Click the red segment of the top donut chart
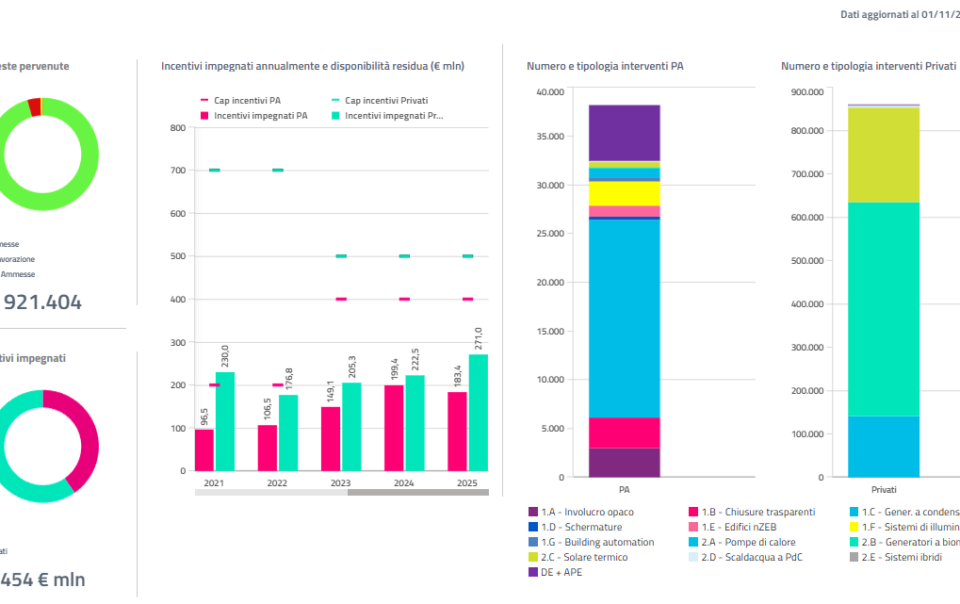 pyautogui.click(x=35, y=107)
